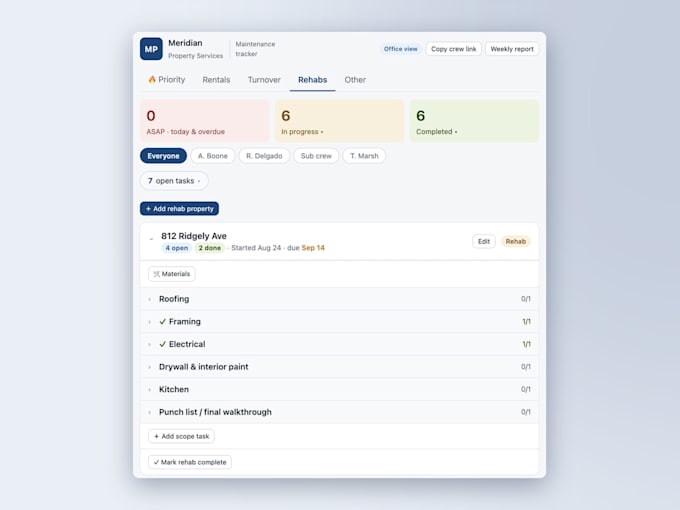Filter by Everyone

[163, 156]
